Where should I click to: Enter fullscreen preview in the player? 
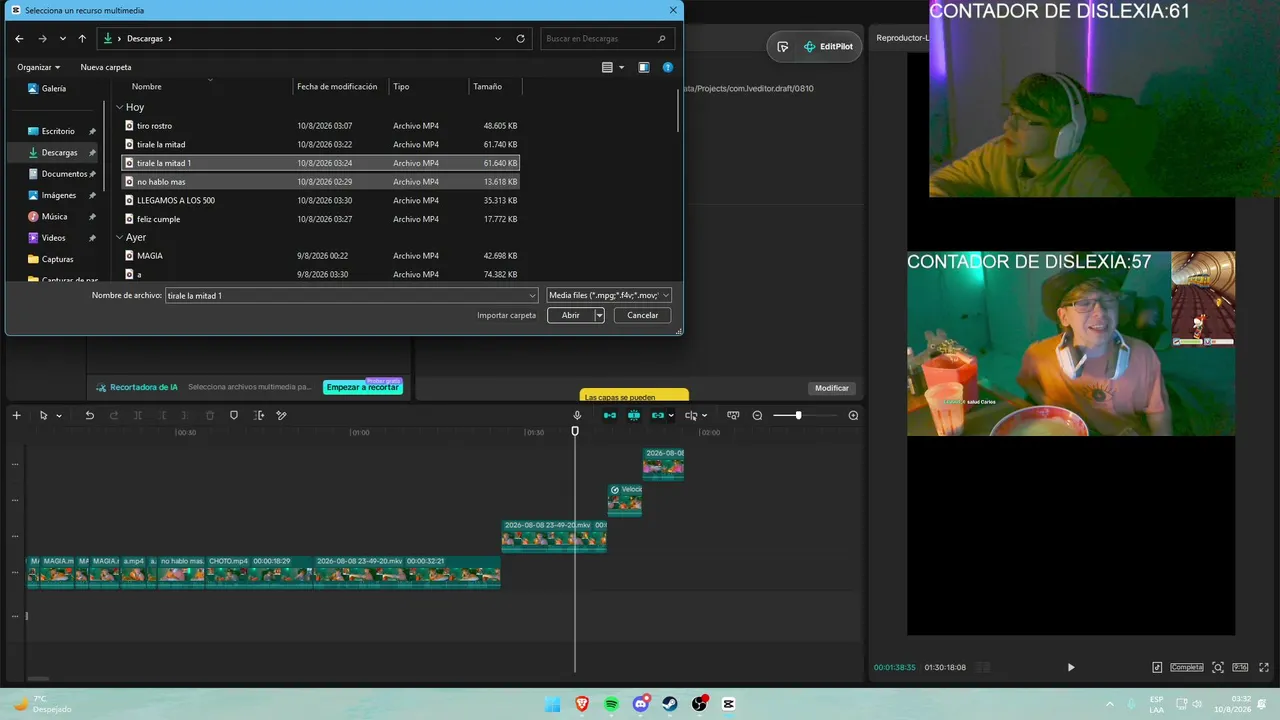click(x=1263, y=667)
